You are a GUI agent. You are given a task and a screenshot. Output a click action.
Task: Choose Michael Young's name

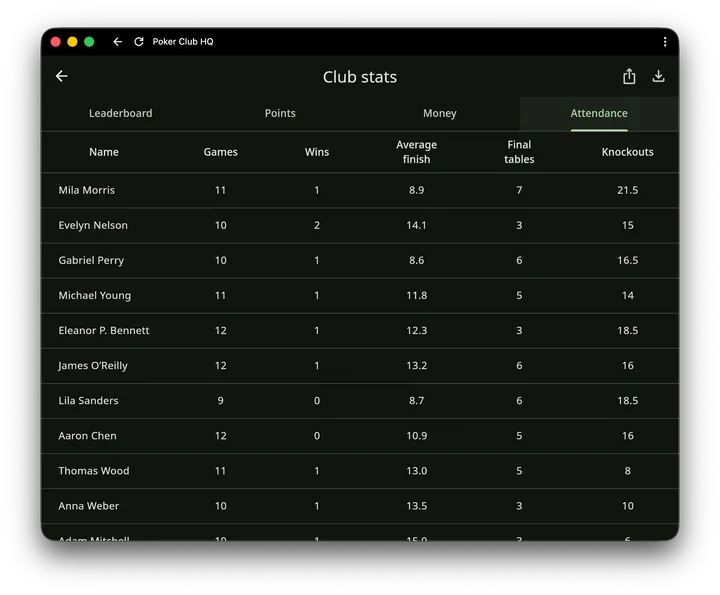[95, 296]
